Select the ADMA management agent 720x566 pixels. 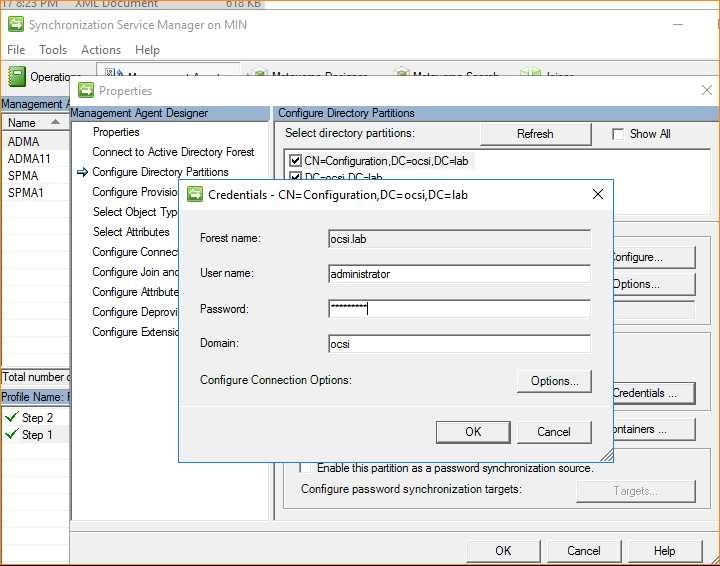(x=35, y=141)
